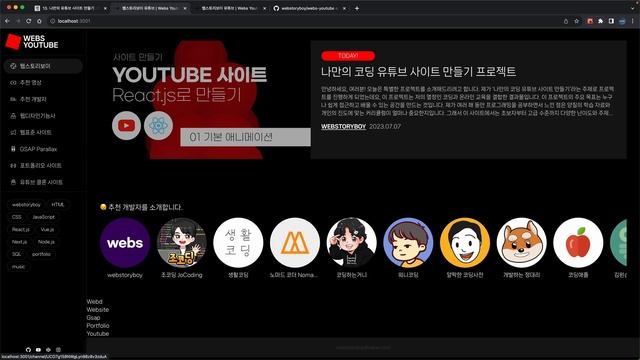The image size is (640, 360).
Task: Click the webstoryboy name under the avatar
Action: tap(125, 275)
